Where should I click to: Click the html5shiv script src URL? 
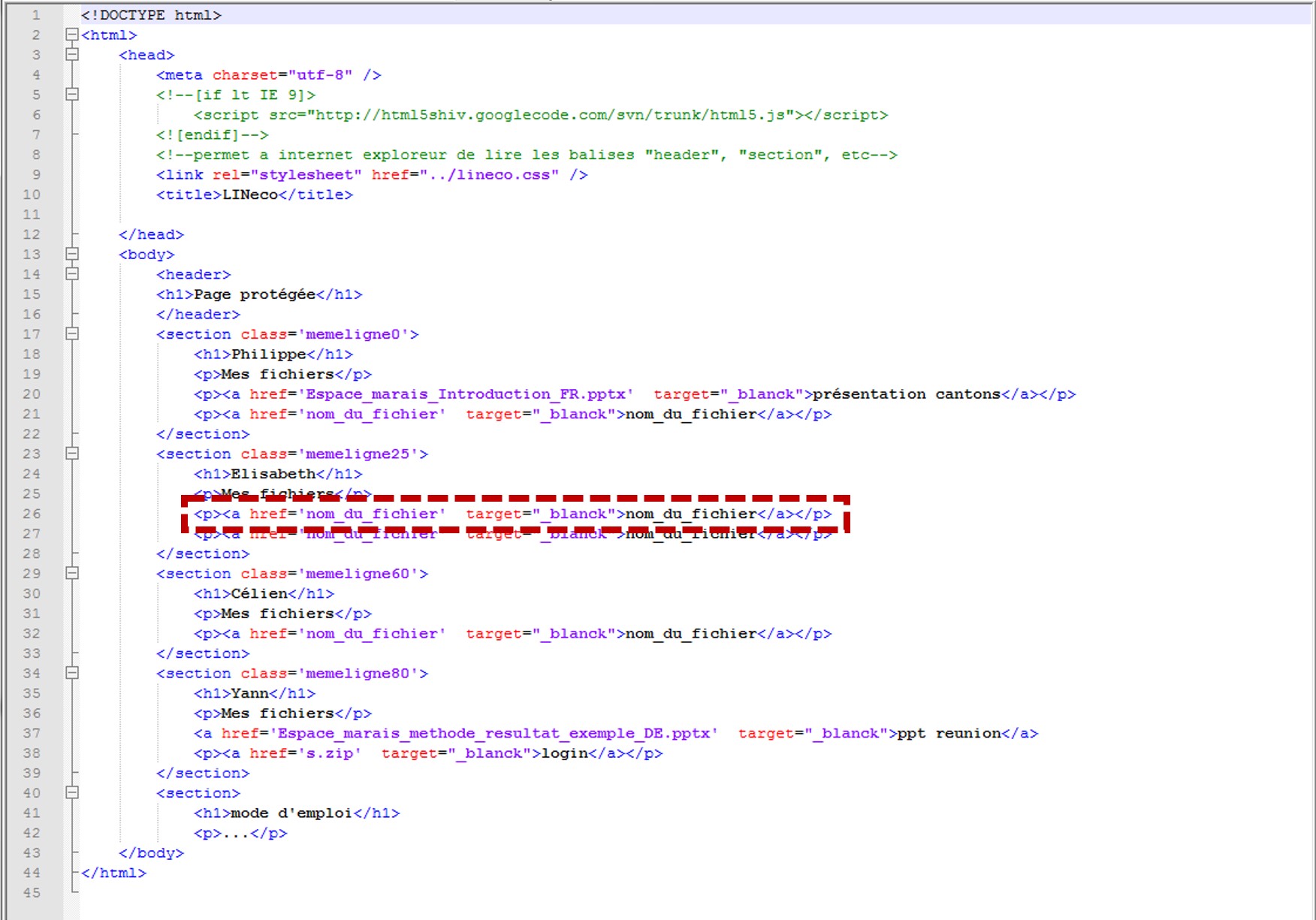551,115
